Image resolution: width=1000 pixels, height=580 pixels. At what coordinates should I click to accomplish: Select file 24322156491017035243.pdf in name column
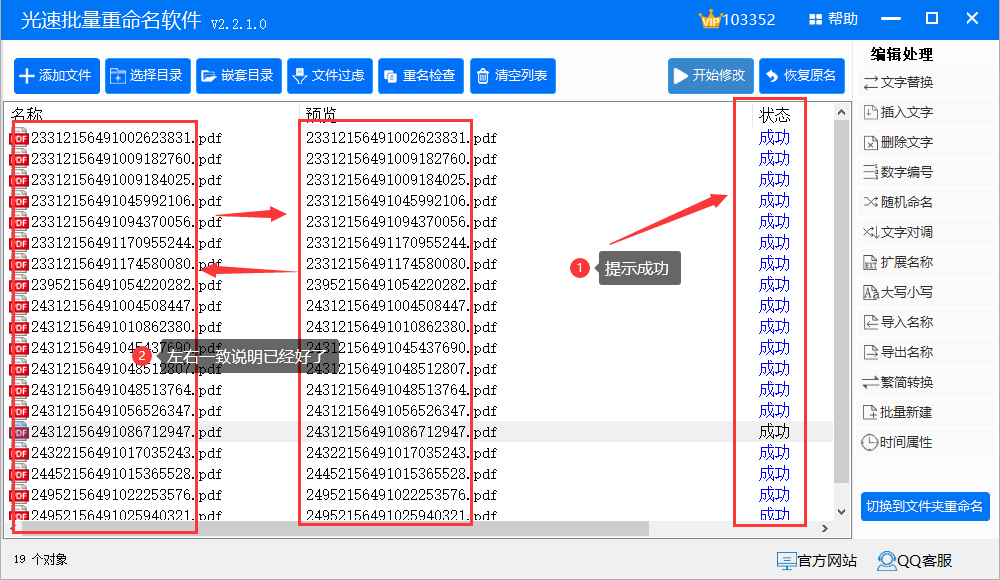126,453
